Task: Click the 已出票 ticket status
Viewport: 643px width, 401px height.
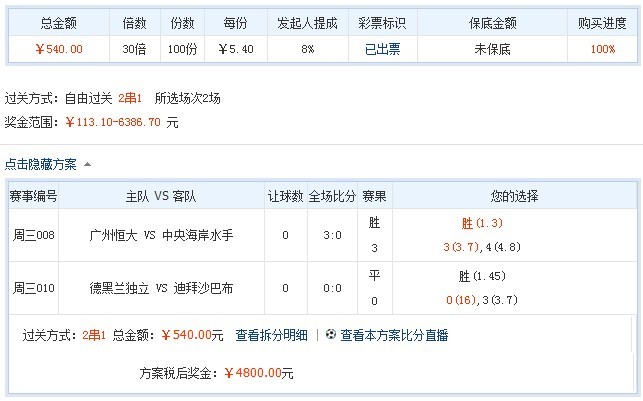Action: (383, 49)
